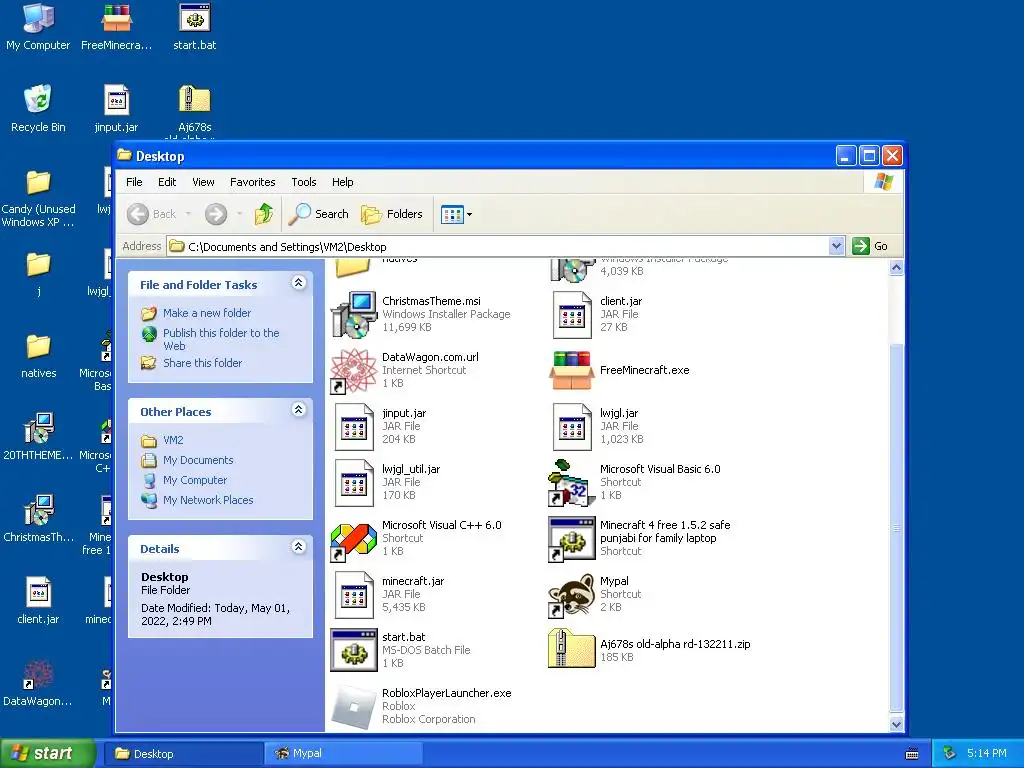Select Microsoft Visual Basic 6.0 shortcut icon

pyautogui.click(x=572, y=483)
